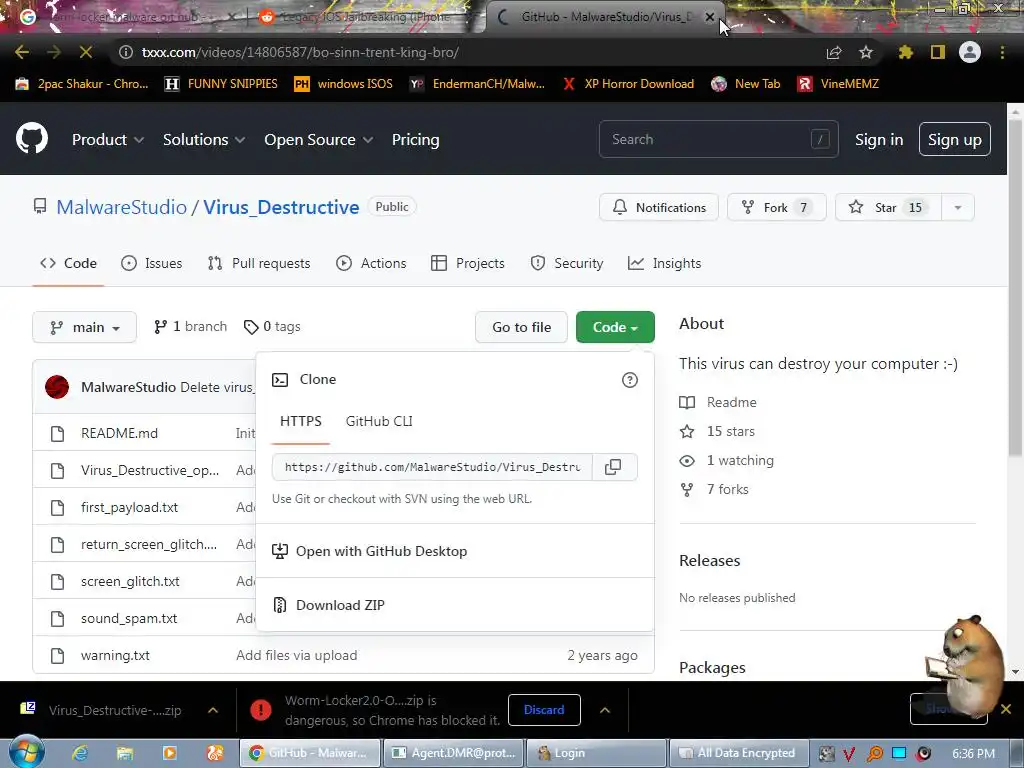Switch to the Pull requests tab
Image resolution: width=1024 pixels, height=768 pixels.
pos(259,263)
